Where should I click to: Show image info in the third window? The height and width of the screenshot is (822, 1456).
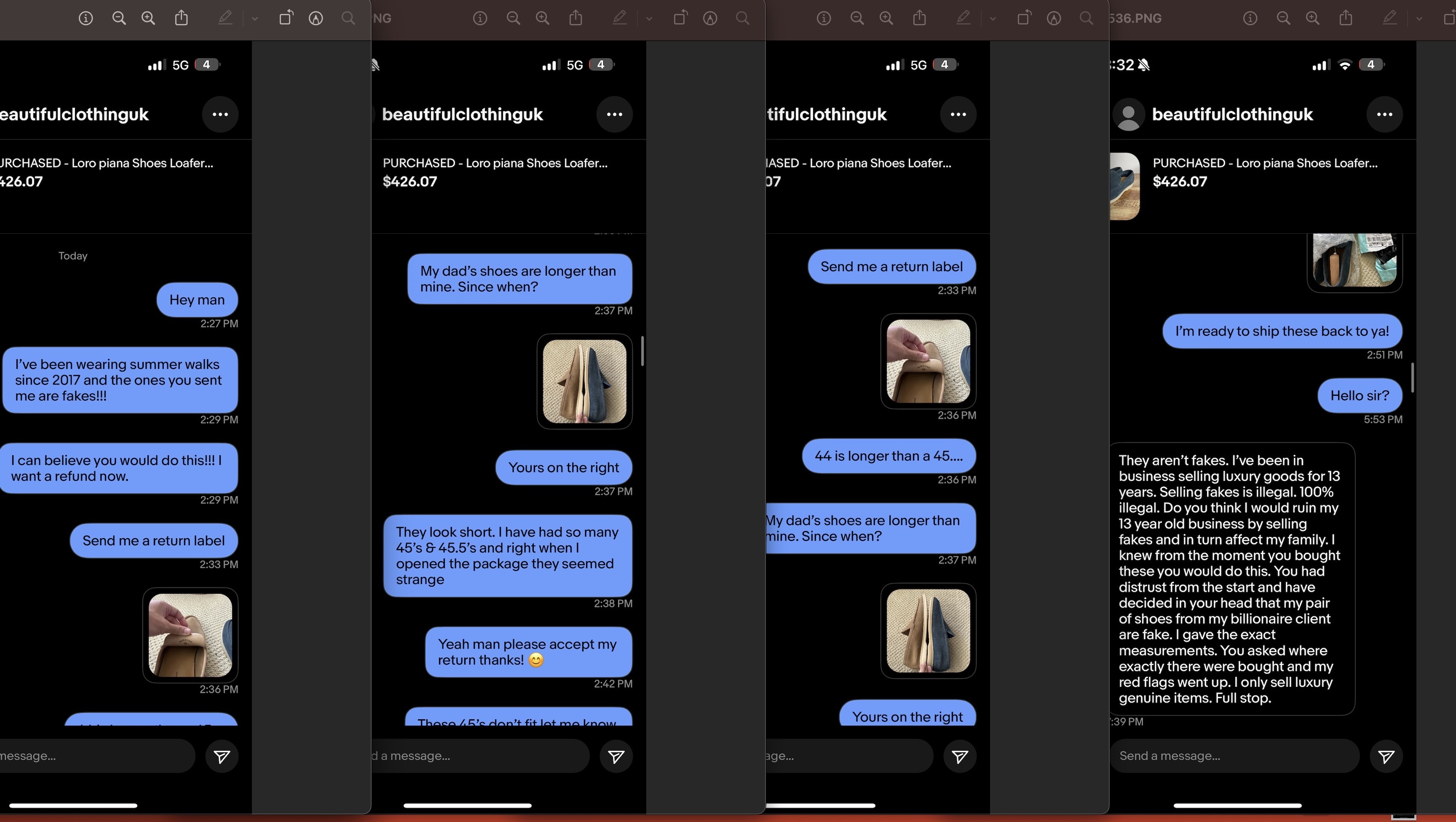point(824,19)
